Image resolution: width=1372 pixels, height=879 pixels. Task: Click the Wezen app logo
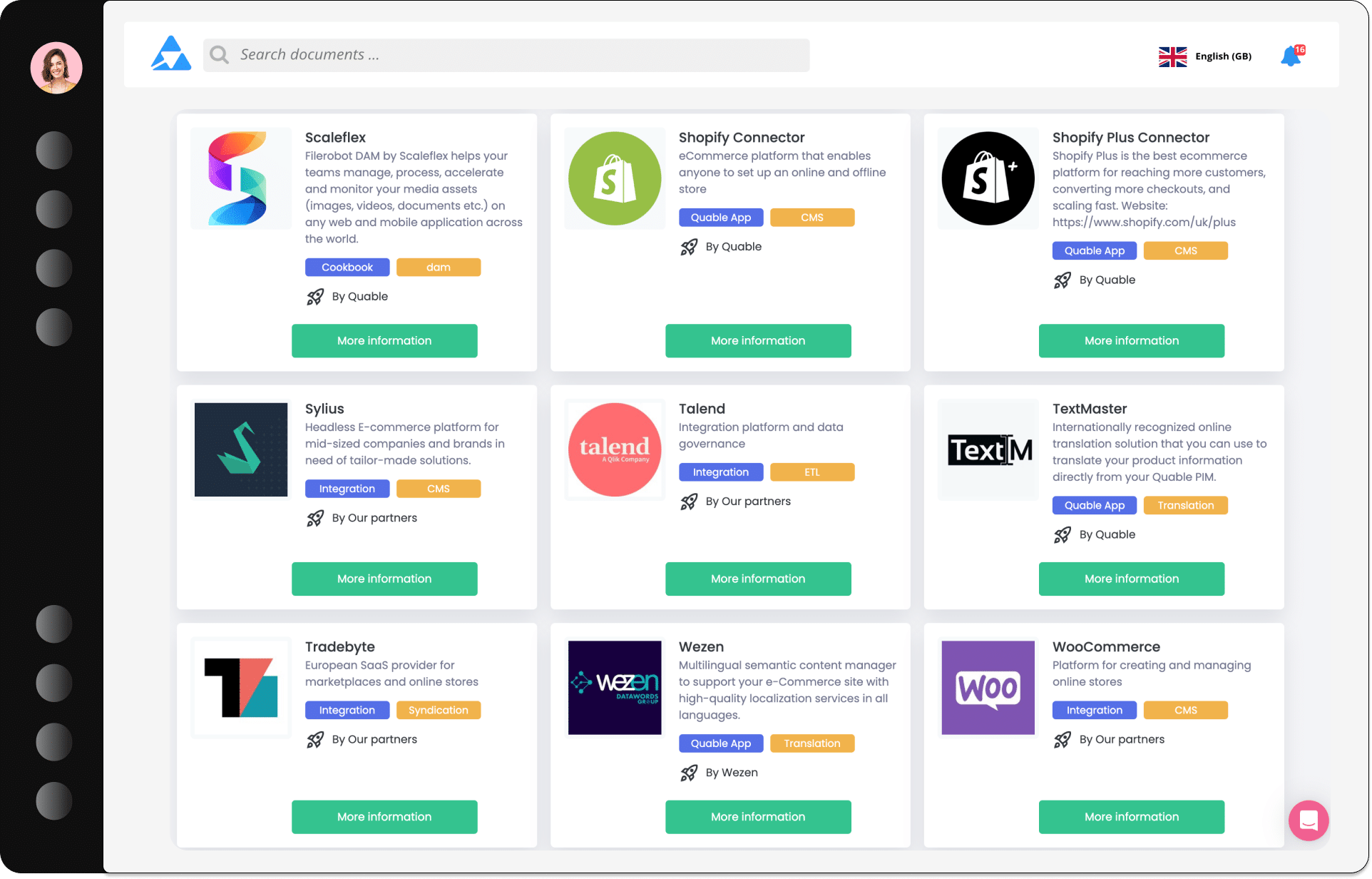point(614,687)
